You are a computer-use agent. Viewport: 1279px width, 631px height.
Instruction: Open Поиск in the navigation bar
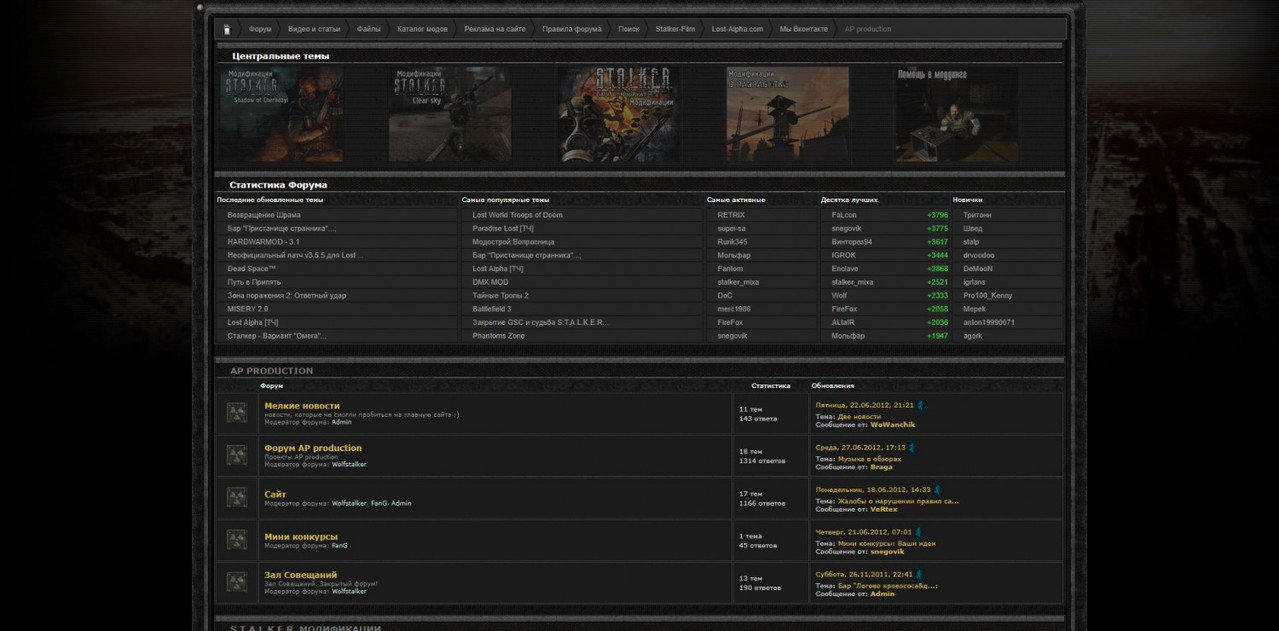click(629, 29)
